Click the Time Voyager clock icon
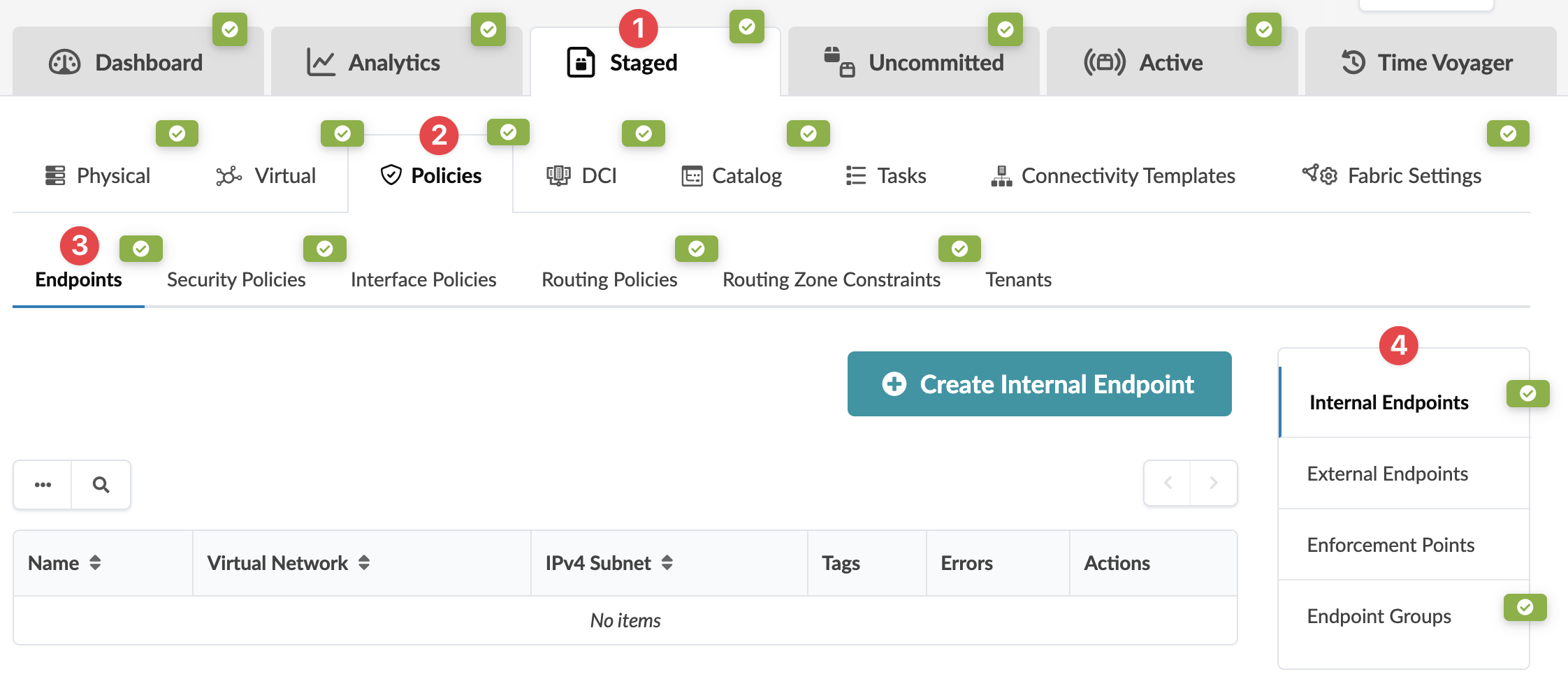 click(1353, 62)
